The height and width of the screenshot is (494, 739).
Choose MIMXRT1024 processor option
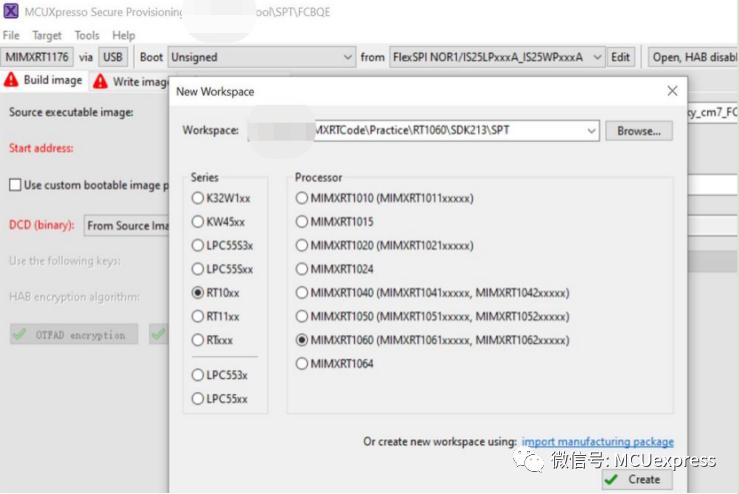point(302,269)
